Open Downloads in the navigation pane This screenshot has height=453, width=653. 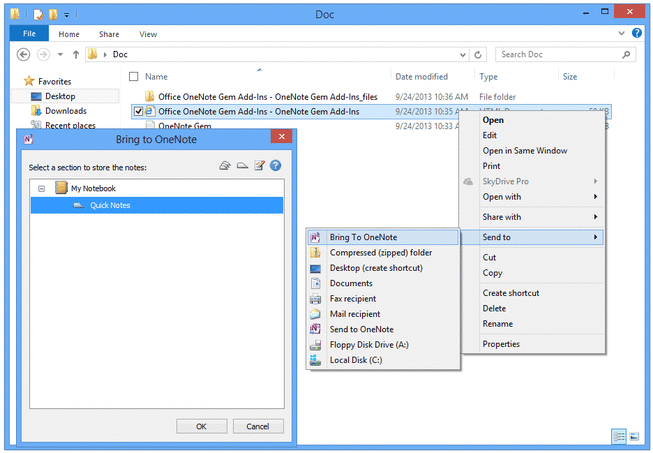point(66,111)
